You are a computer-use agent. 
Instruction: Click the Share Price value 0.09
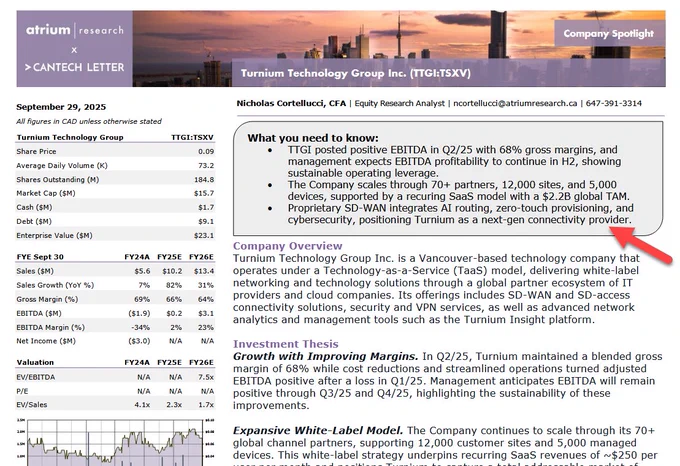206,151
